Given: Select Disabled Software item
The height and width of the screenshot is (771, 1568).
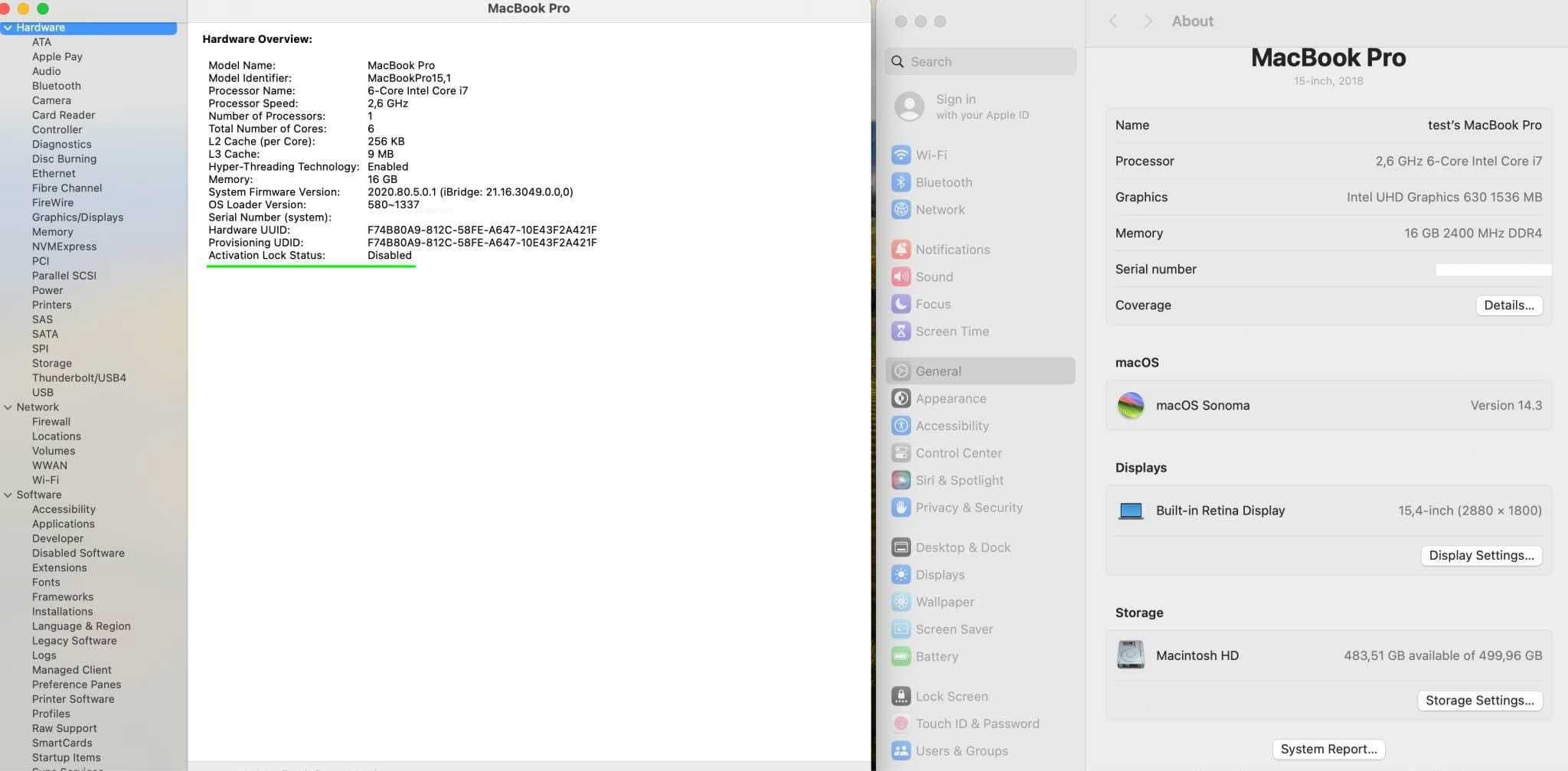Looking at the screenshot, I should coord(78,554).
